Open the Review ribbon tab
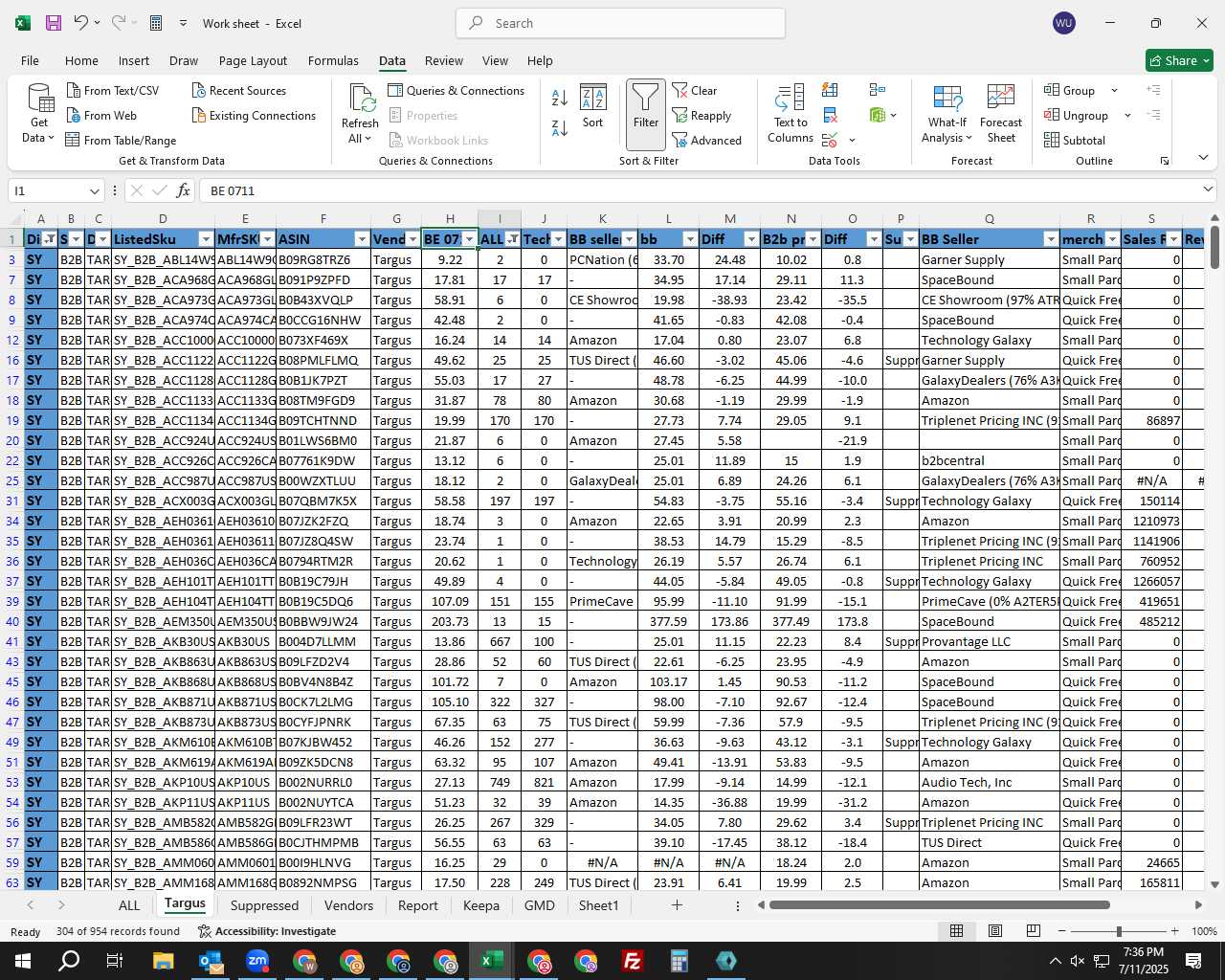 [444, 60]
